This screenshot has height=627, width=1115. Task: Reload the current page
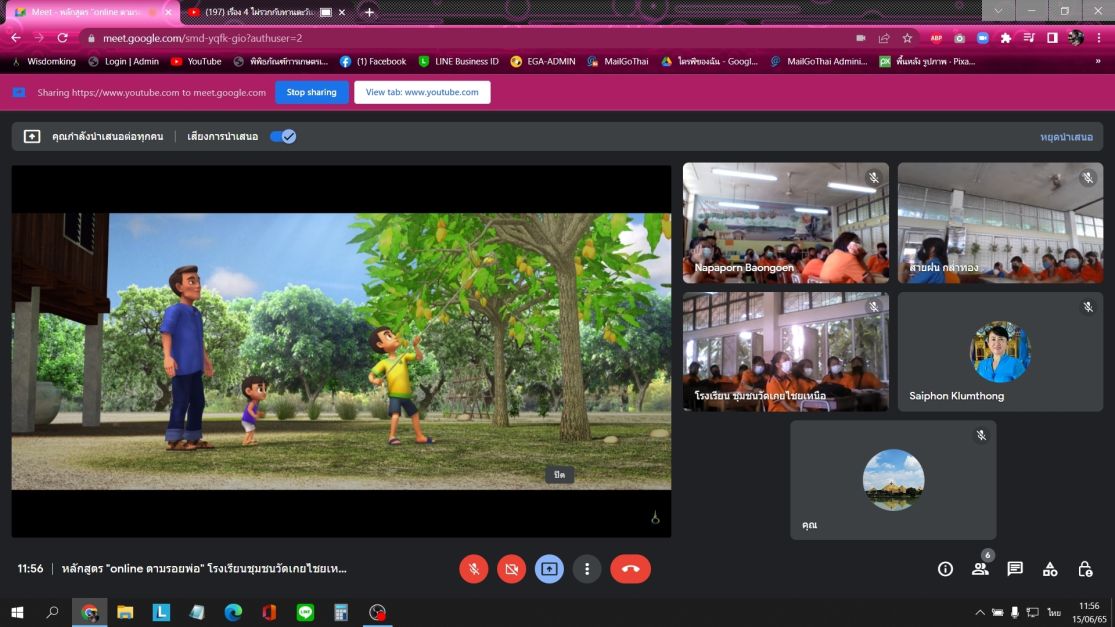coord(63,38)
